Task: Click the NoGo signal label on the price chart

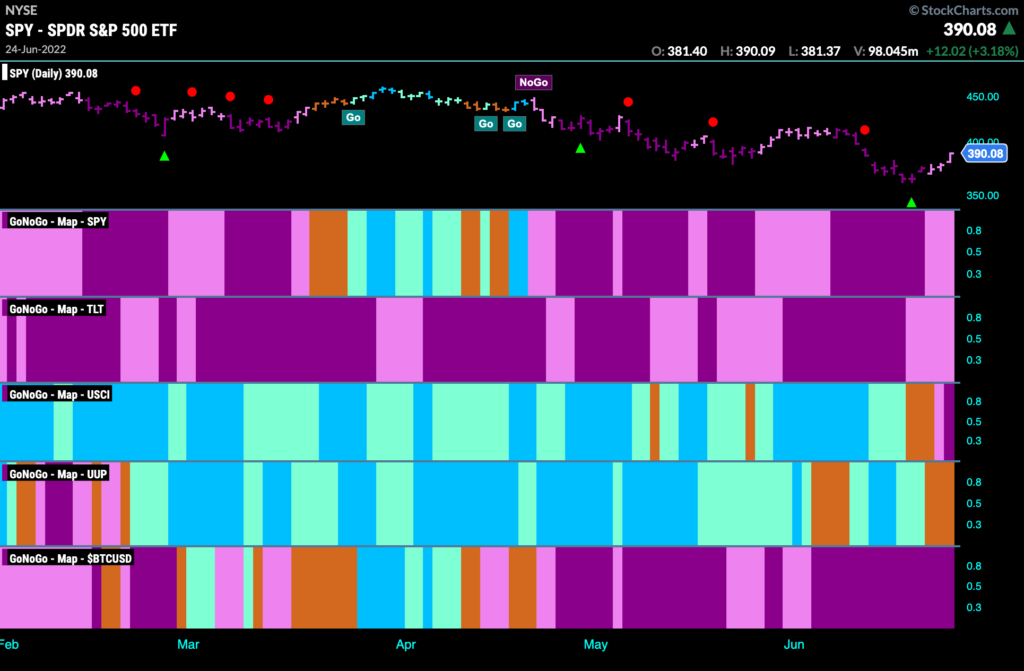Action: tap(534, 82)
